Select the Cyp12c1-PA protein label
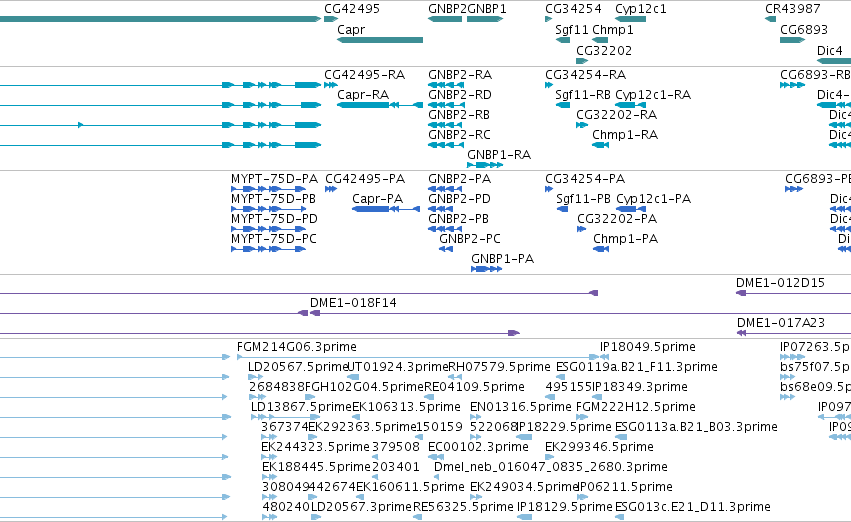Viewport: 851px width, 522px height. pyautogui.click(x=653, y=199)
